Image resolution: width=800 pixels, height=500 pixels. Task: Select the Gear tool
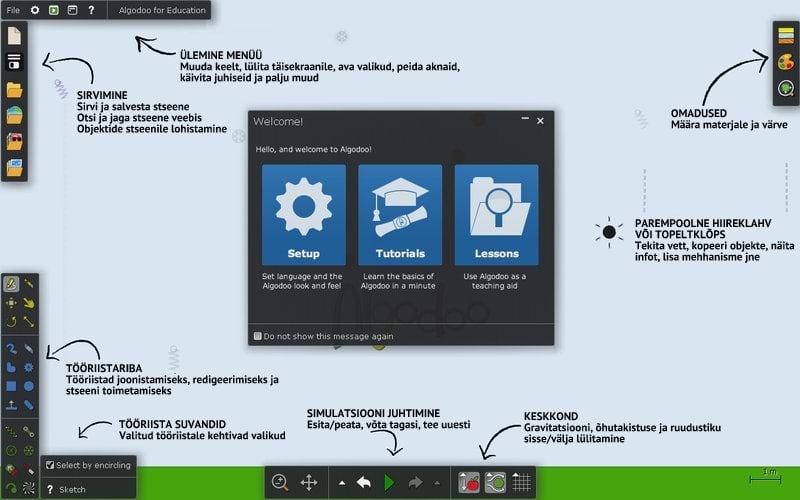click(x=29, y=367)
